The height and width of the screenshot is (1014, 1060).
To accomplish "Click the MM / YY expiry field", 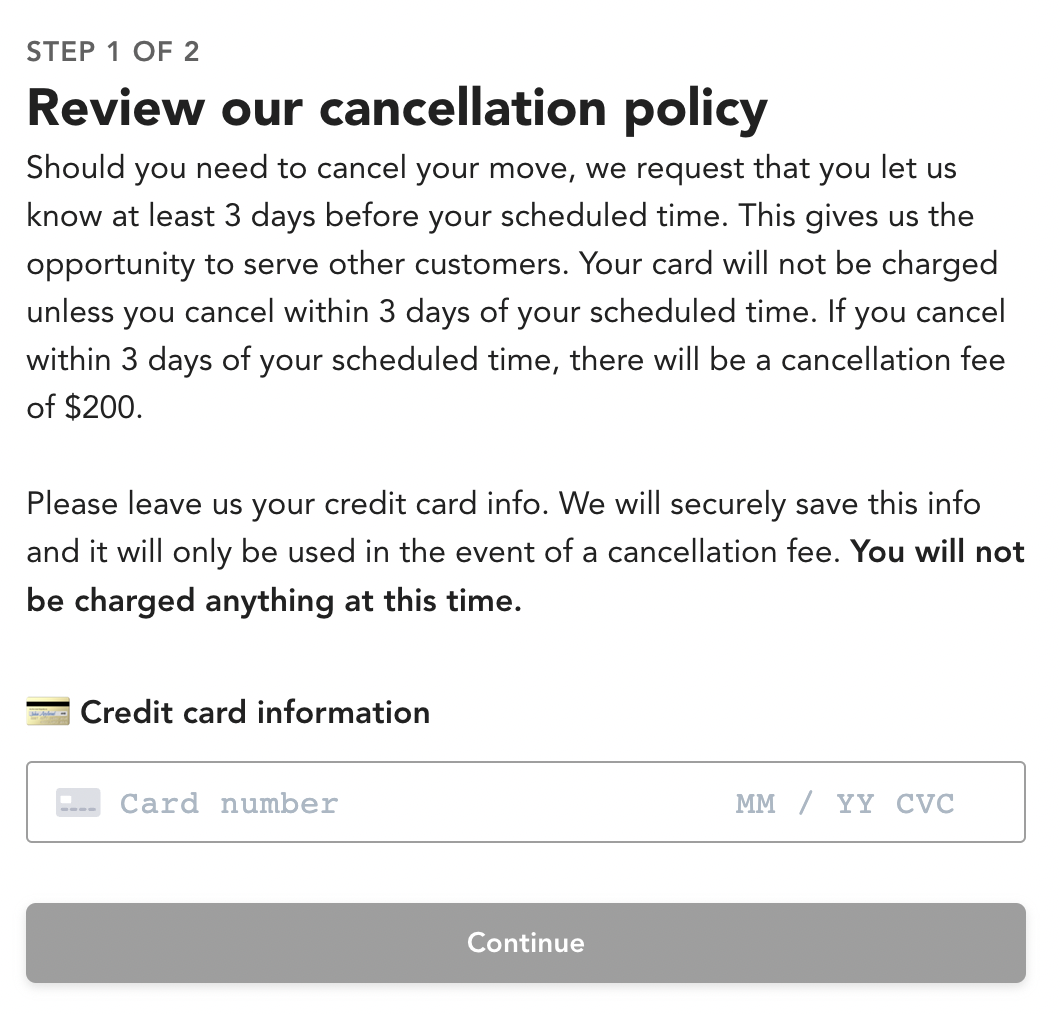I will pos(805,803).
